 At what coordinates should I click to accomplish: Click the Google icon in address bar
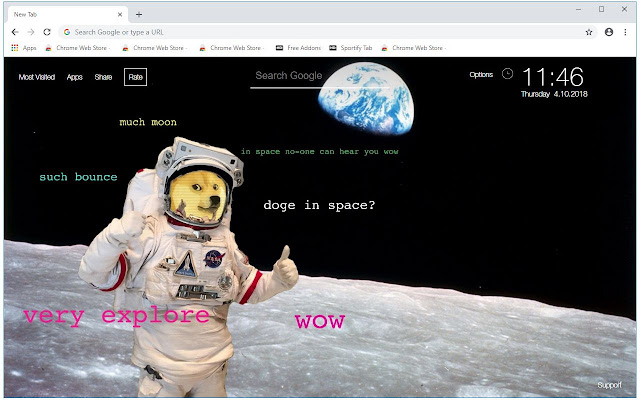[x=67, y=32]
